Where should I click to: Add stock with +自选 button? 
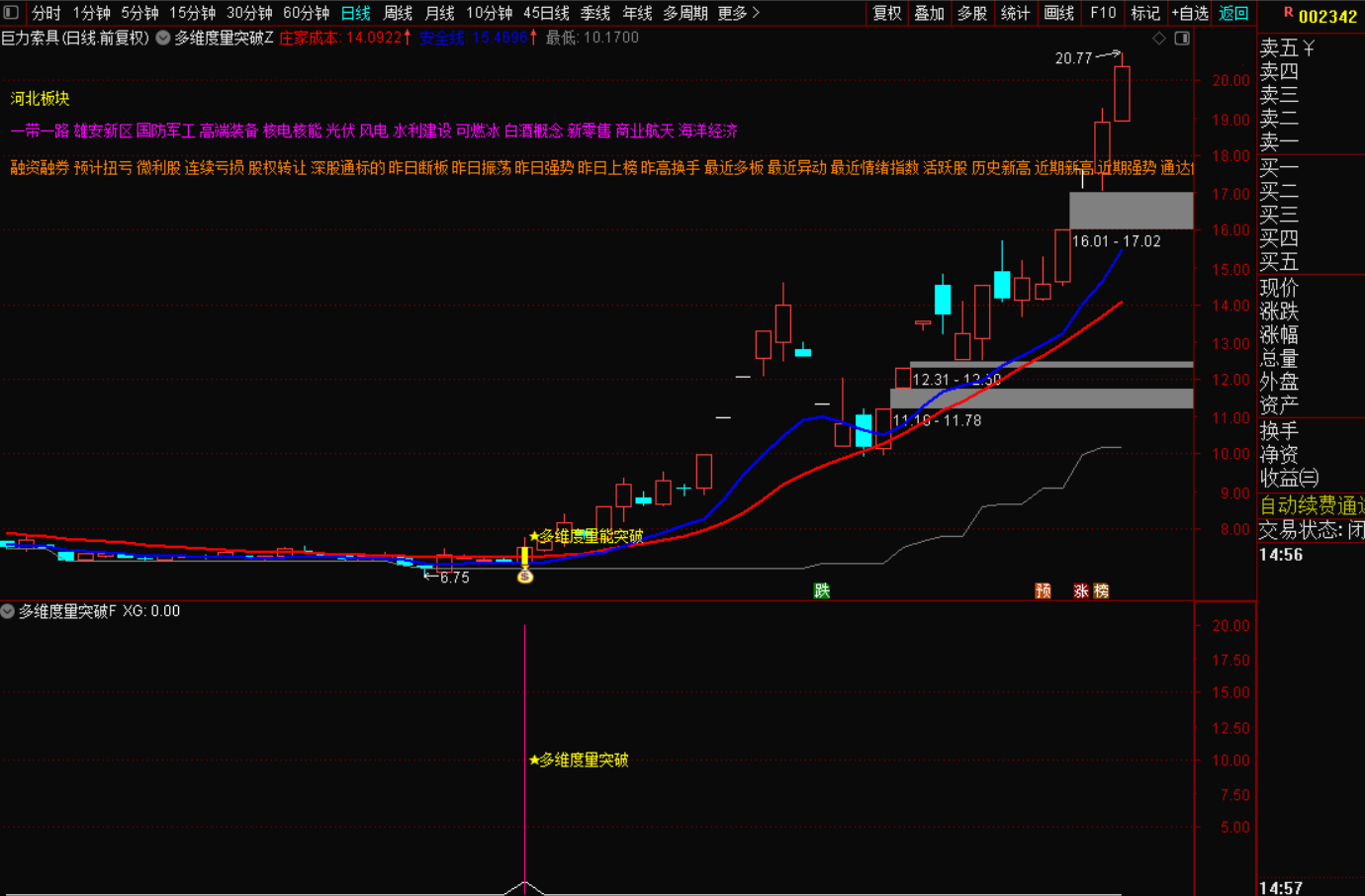(x=1190, y=13)
